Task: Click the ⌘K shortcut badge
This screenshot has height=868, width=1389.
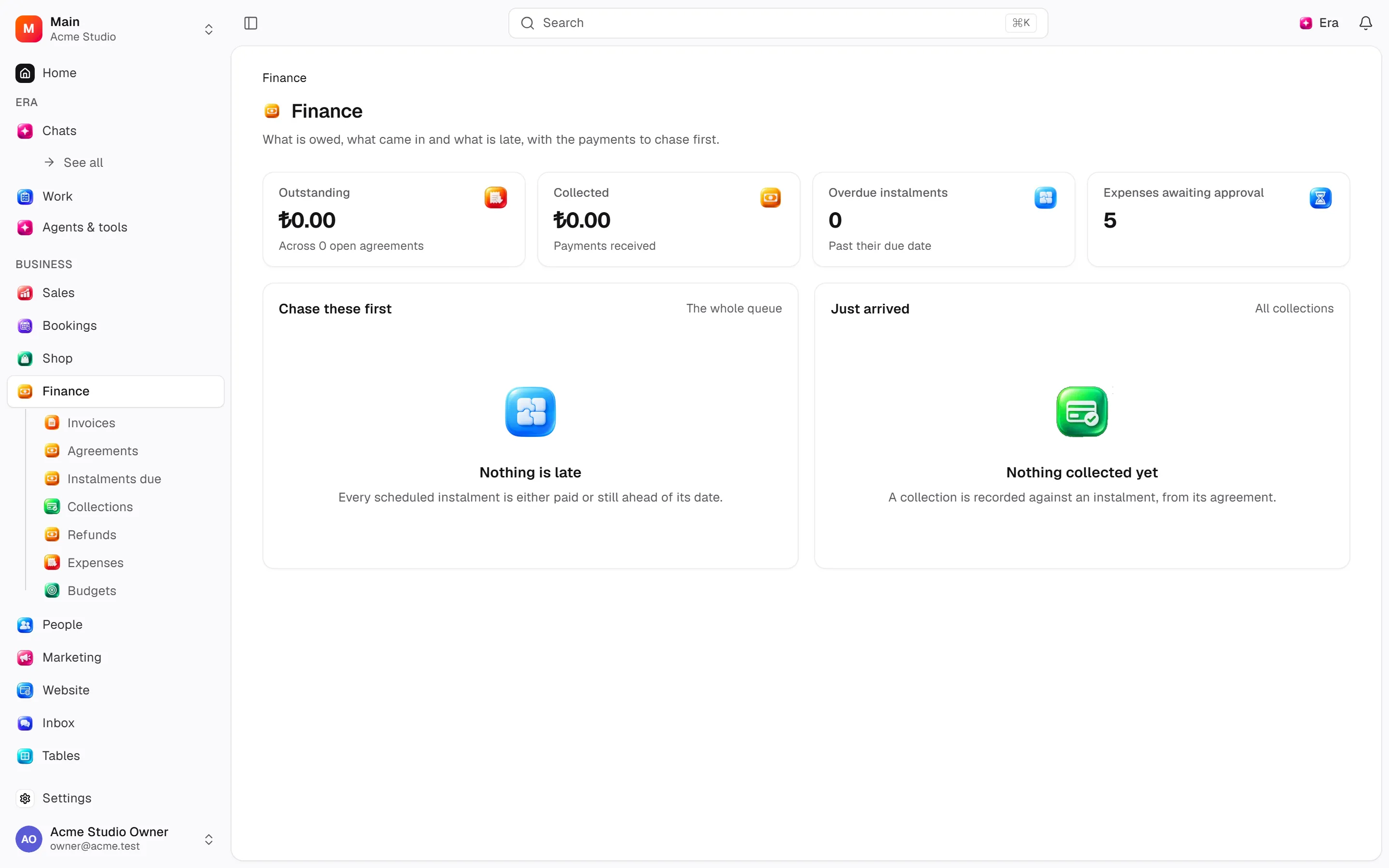Action: point(1021,23)
